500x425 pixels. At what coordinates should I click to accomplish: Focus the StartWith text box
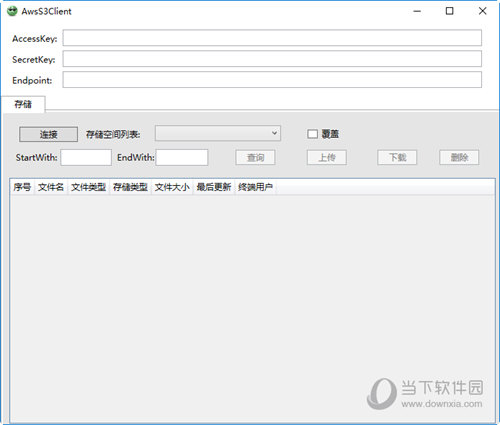click(x=86, y=157)
